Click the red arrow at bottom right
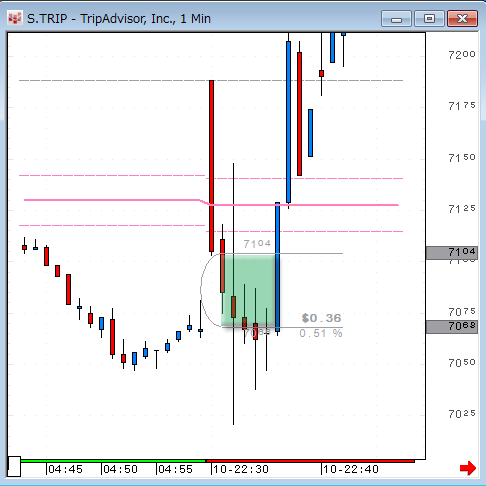This screenshot has width=486, height=486. (468, 468)
